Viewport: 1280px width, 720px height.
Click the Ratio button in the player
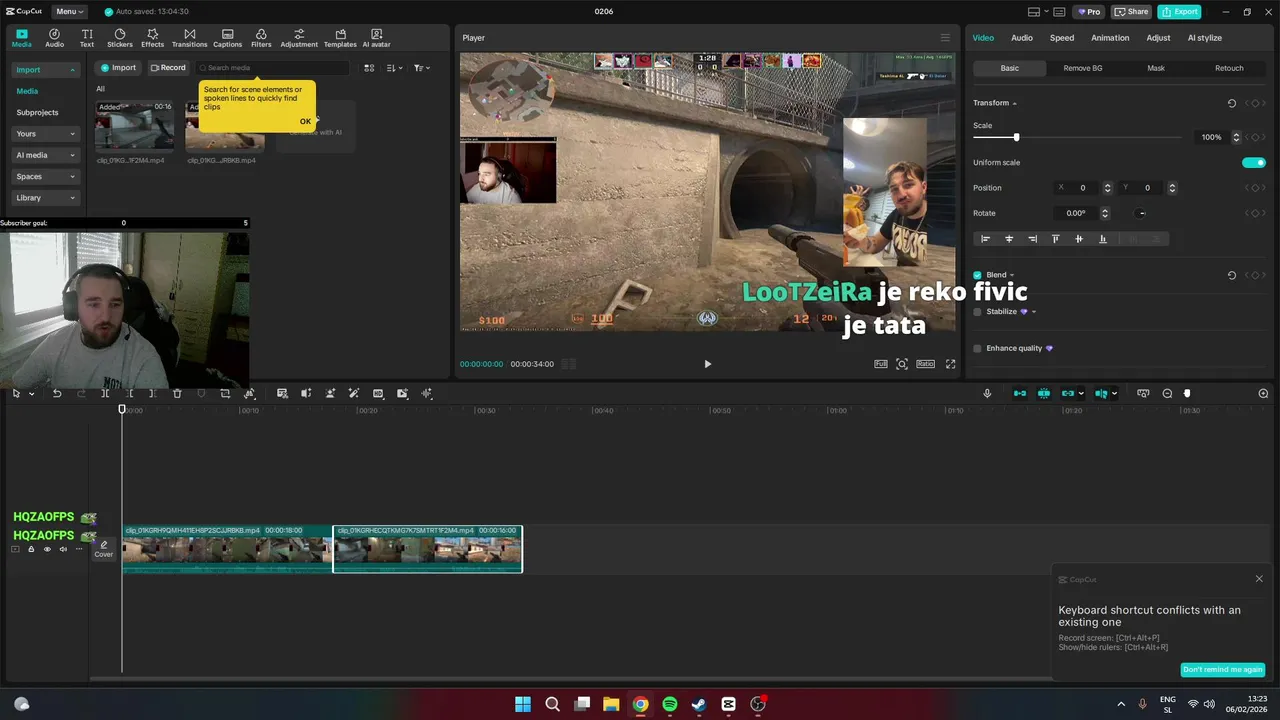(925, 364)
